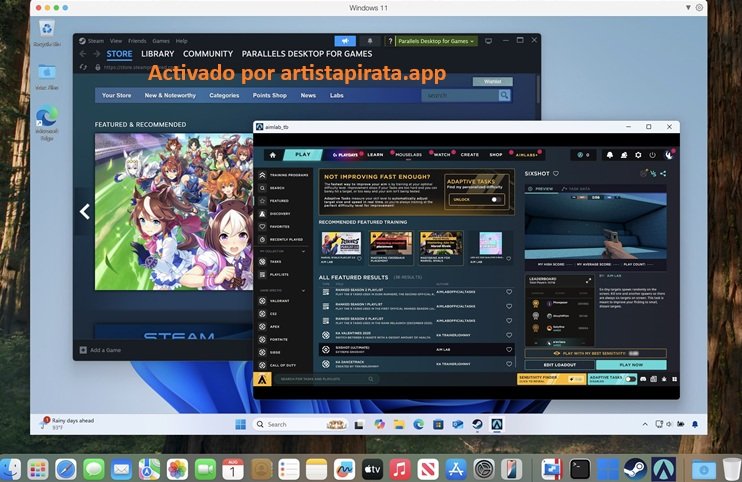Open Favorites in the Aim Lab sidebar

coord(274,226)
